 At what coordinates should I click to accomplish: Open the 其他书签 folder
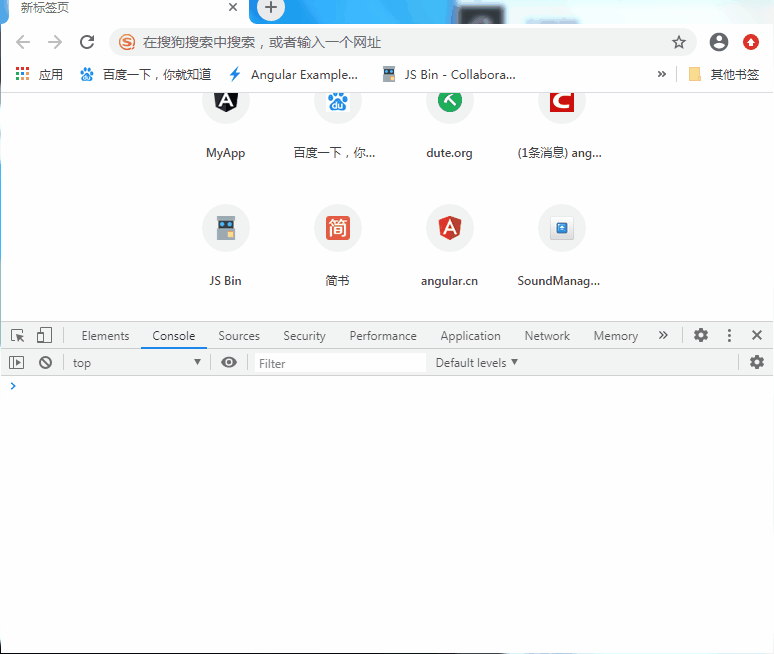(724, 75)
